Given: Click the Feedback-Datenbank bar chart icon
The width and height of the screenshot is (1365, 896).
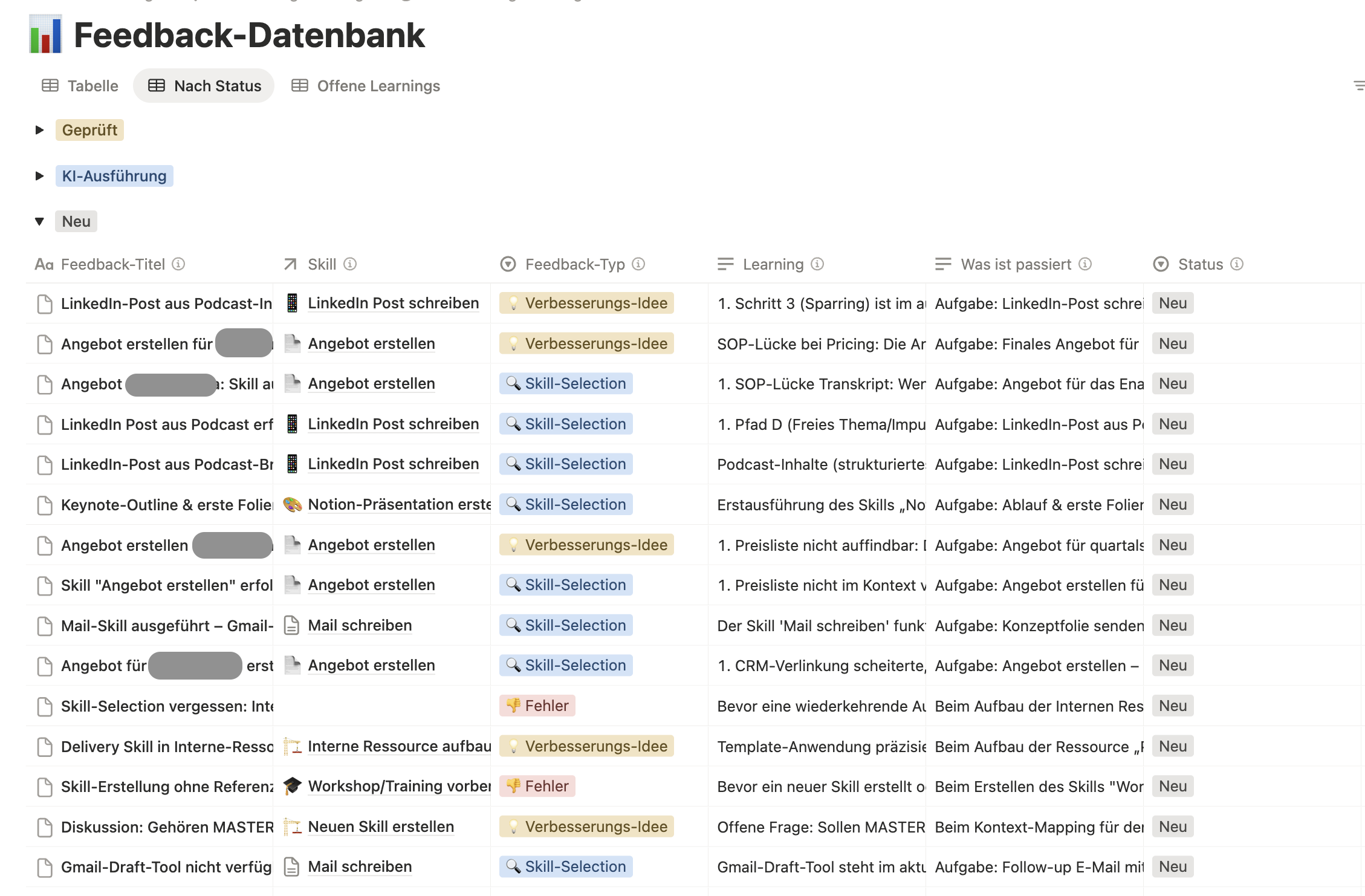Looking at the screenshot, I should coord(45,34).
